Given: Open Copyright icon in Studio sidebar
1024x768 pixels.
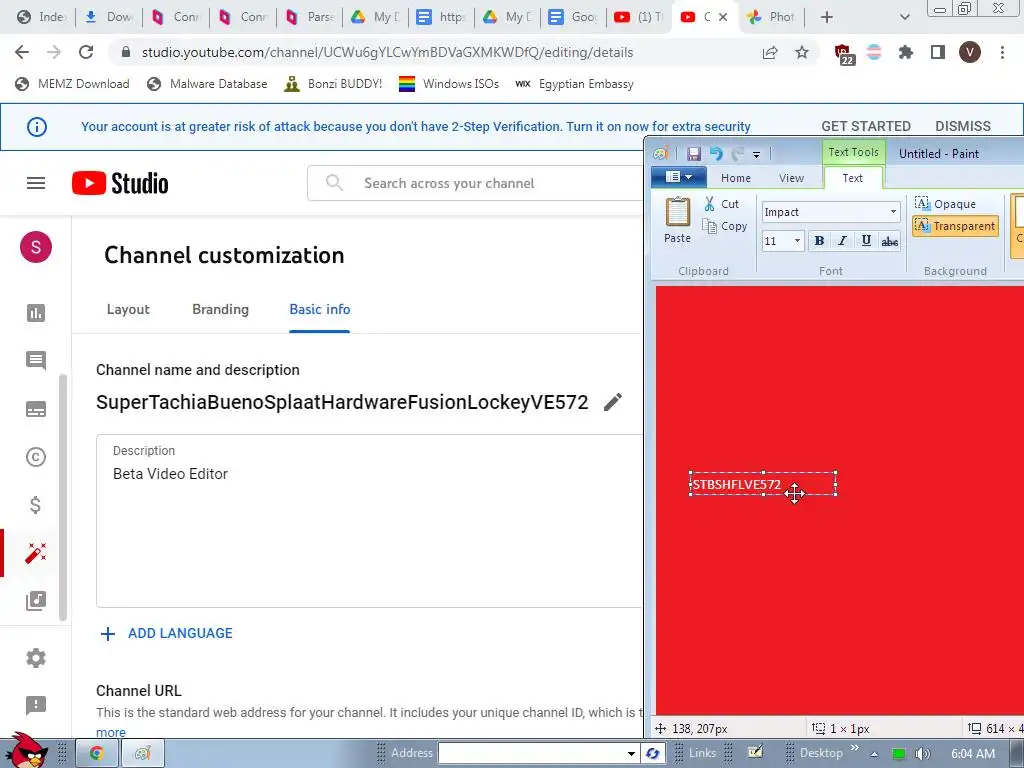Looking at the screenshot, I should [x=36, y=456].
